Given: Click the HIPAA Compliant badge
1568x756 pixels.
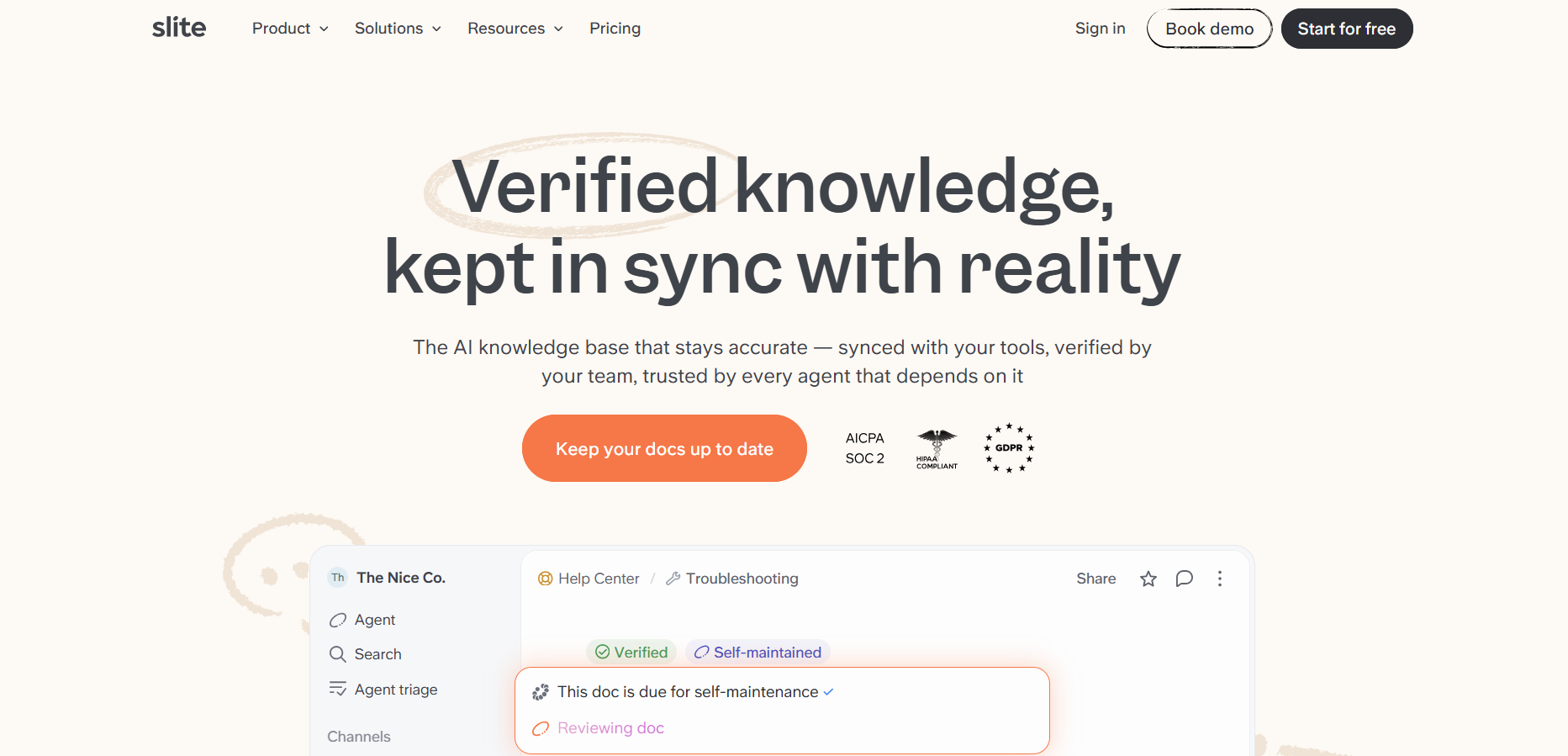Looking at the screenshot, I should (937, 449).
